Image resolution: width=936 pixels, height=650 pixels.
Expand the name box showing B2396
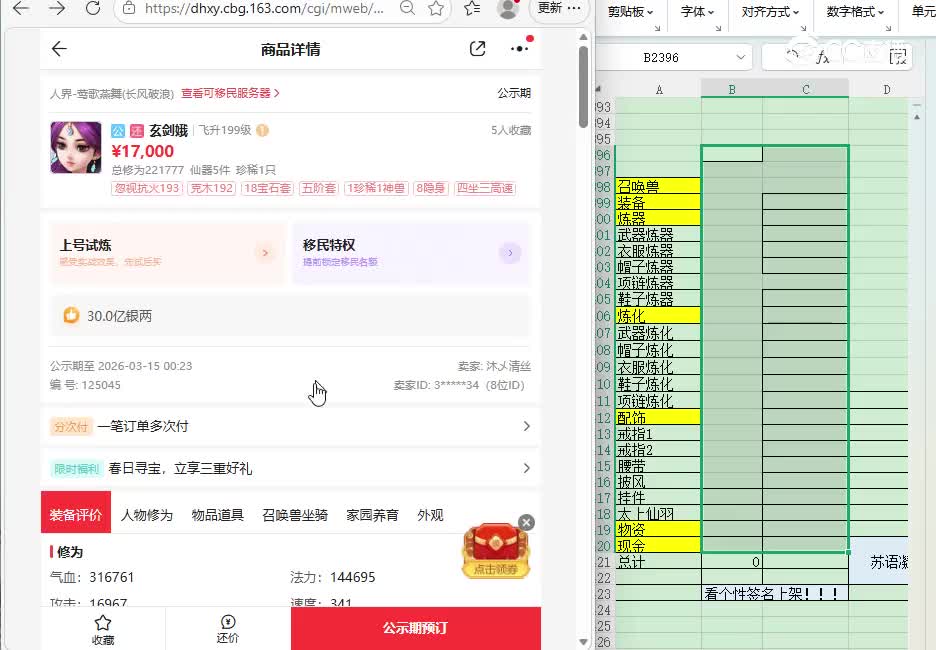coord(742,57)
